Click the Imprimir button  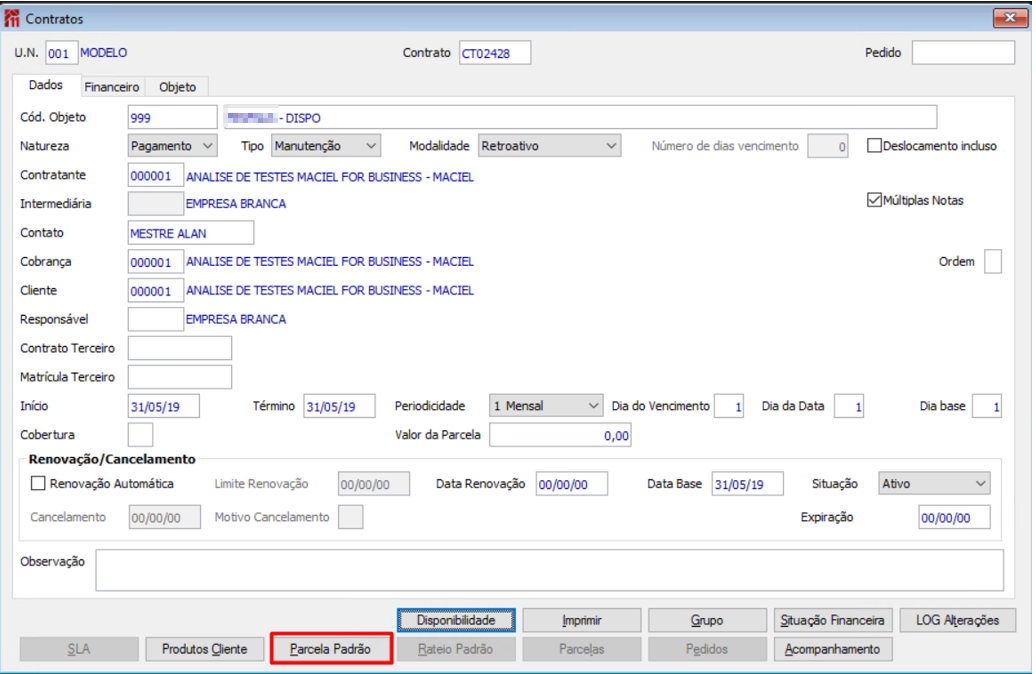581,620
